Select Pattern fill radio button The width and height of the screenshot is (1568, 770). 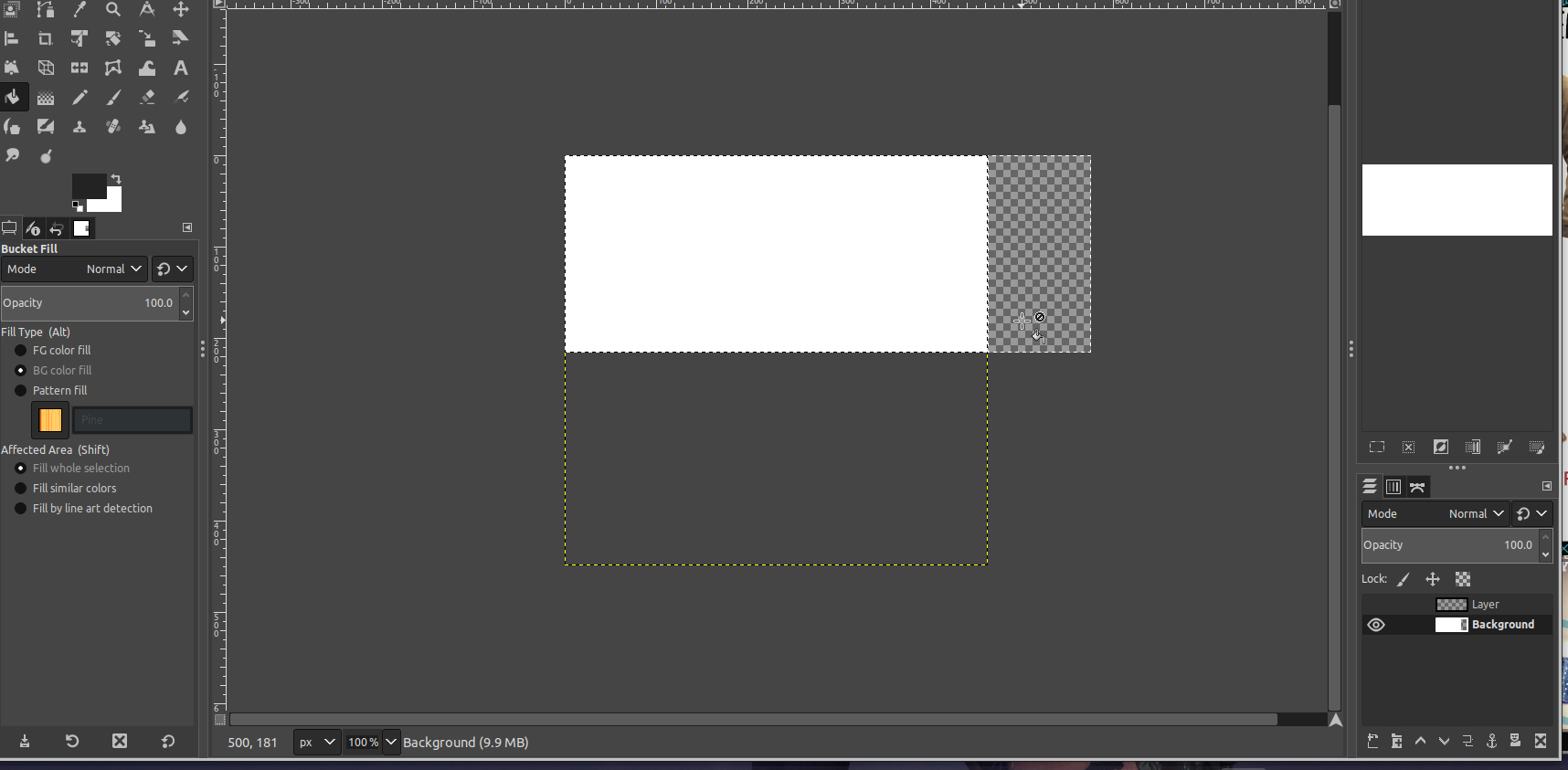[x=20, y=391]
